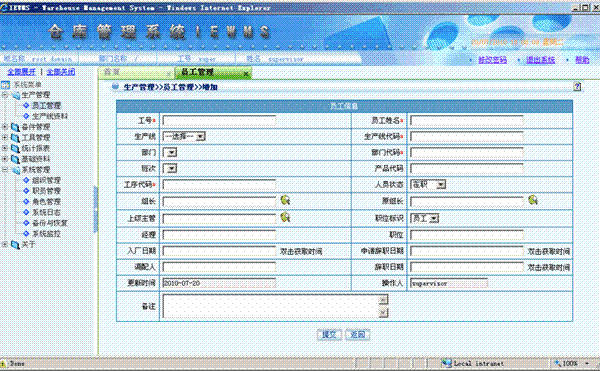Click the 备注 scrollbar up arrow
The width and height of the screenshot is (600, 371).
click(x=383, y=299)
